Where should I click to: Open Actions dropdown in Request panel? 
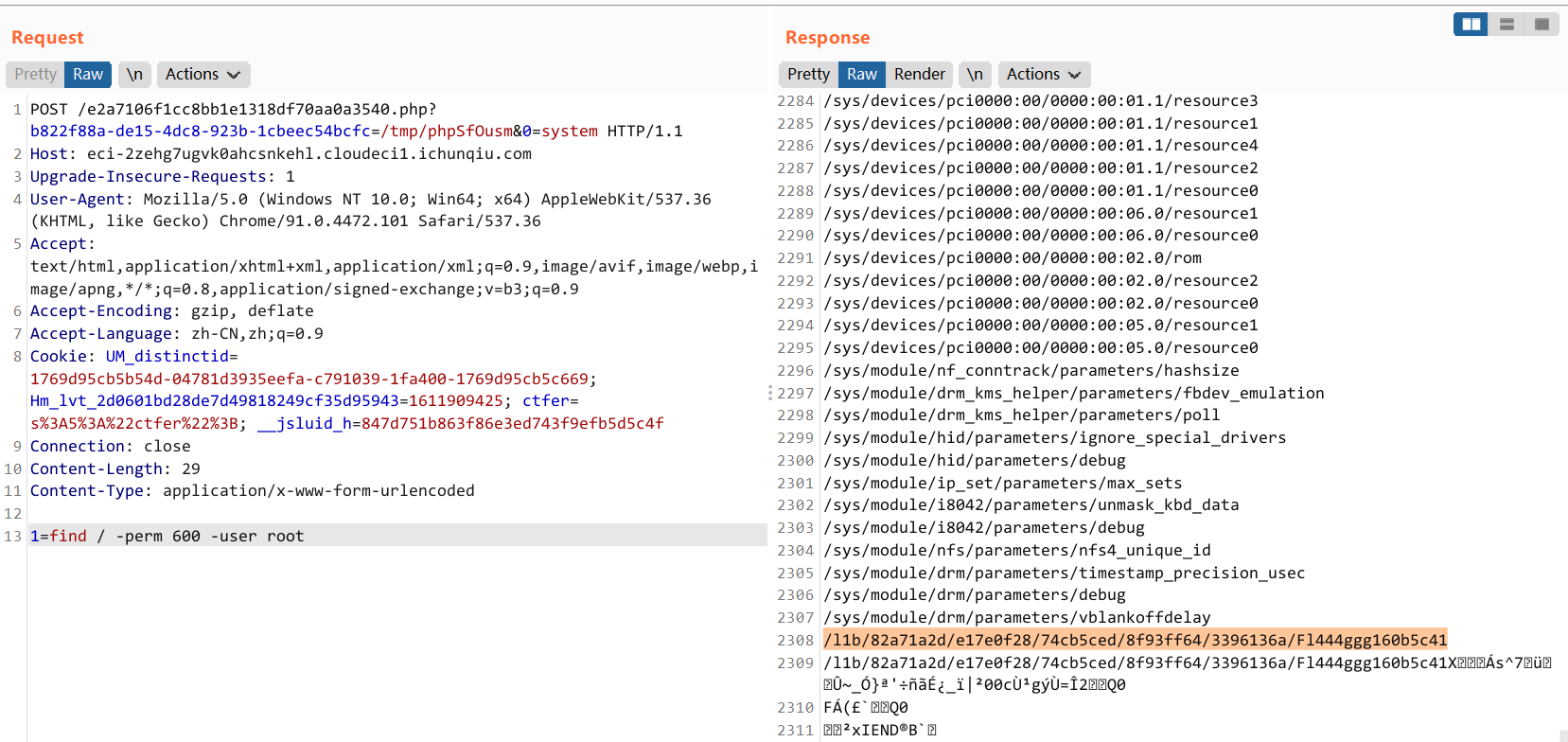[x=203, y=74]
